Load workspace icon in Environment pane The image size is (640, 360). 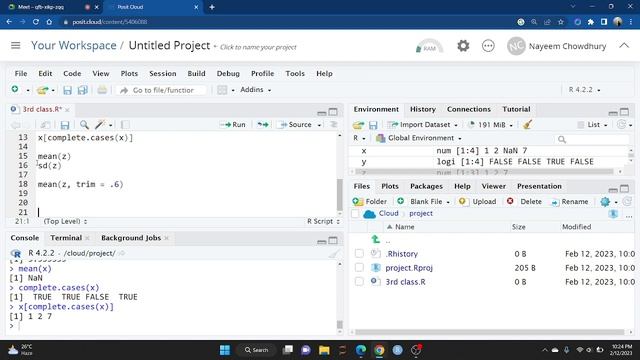(358, 125)
